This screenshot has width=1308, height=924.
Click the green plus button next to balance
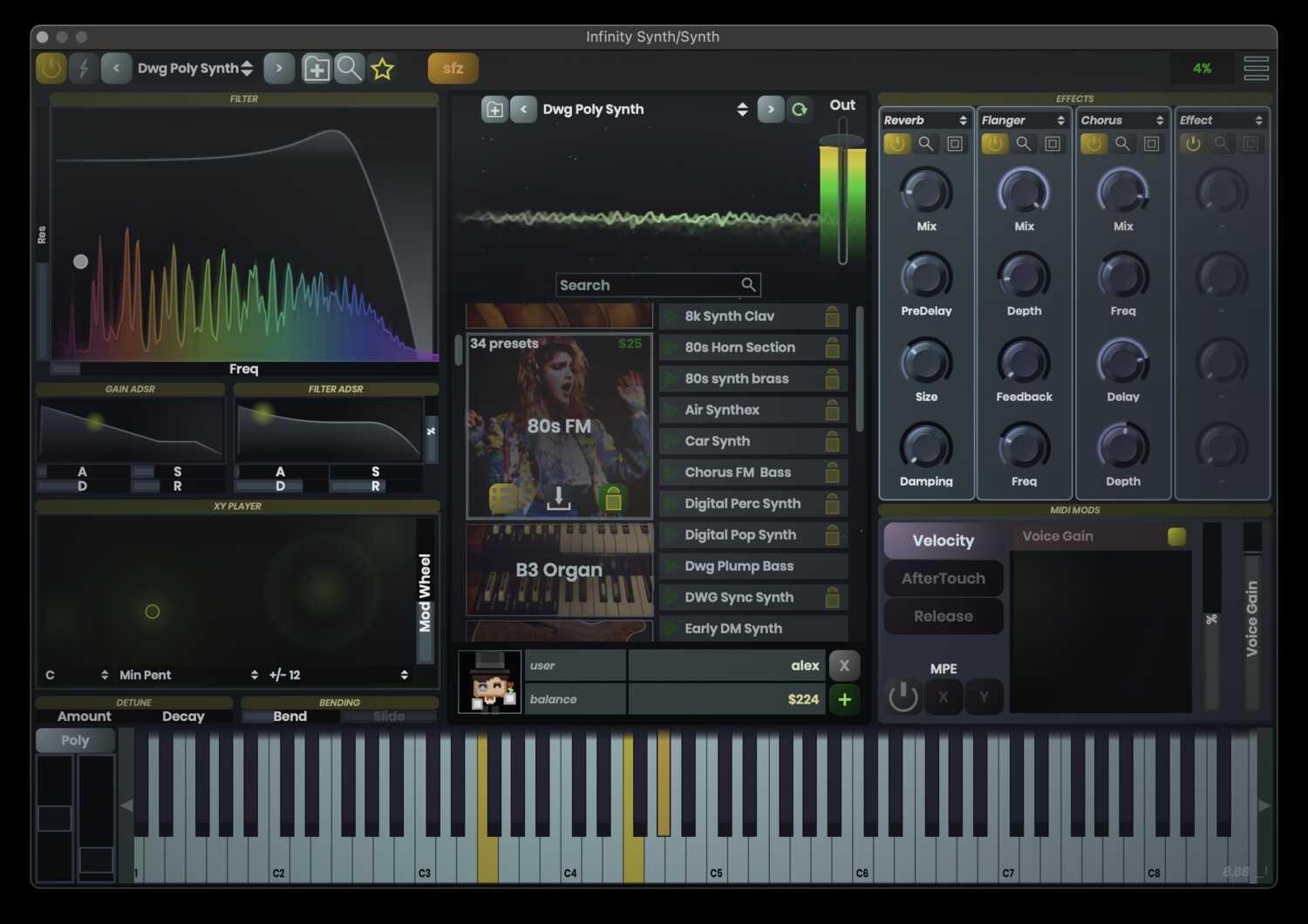point(843,698)
